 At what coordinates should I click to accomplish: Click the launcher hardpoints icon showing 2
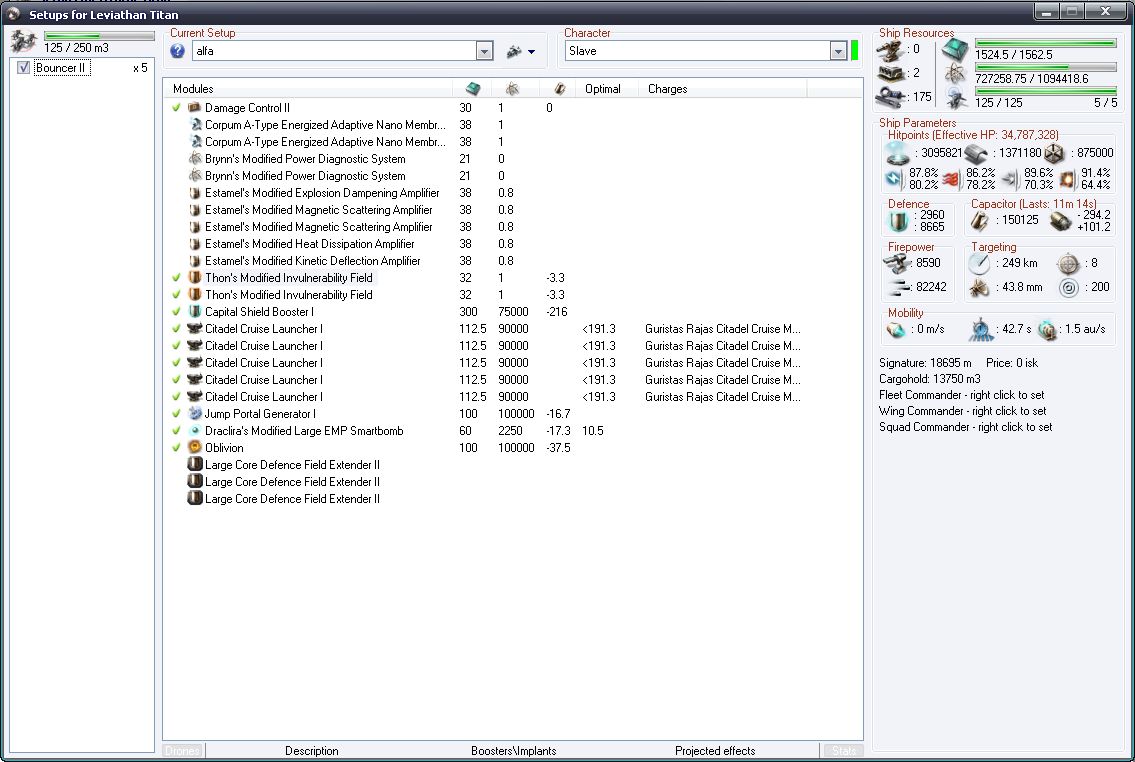coord(891,72)
